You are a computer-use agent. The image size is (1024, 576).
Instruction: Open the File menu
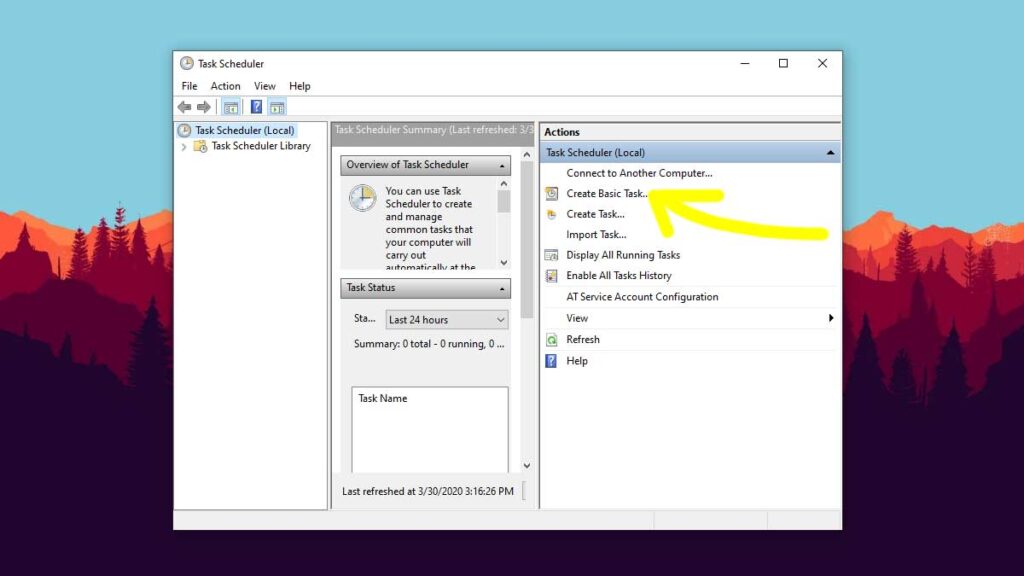(x=189, y=86)
